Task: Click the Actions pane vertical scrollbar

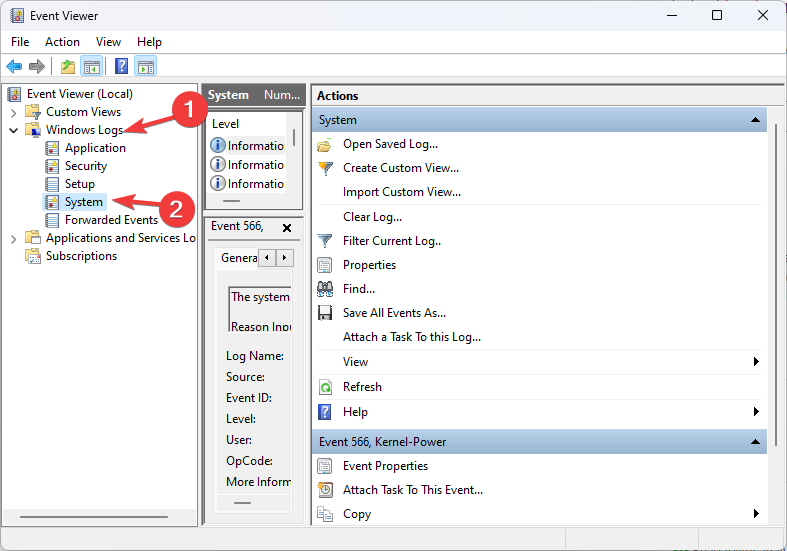Action: coord(775,285)
